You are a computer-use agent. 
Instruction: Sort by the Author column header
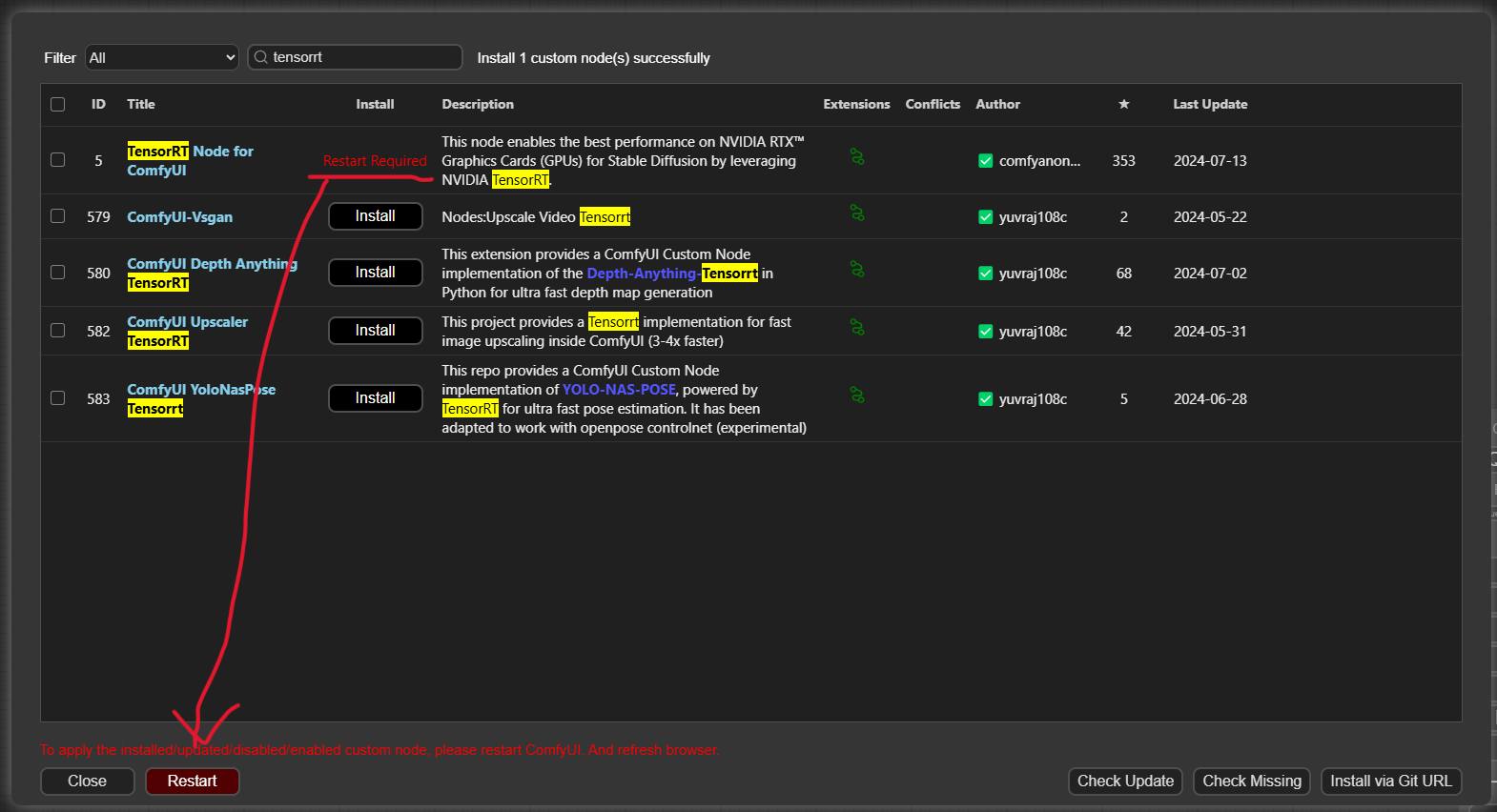click(997, 104)
